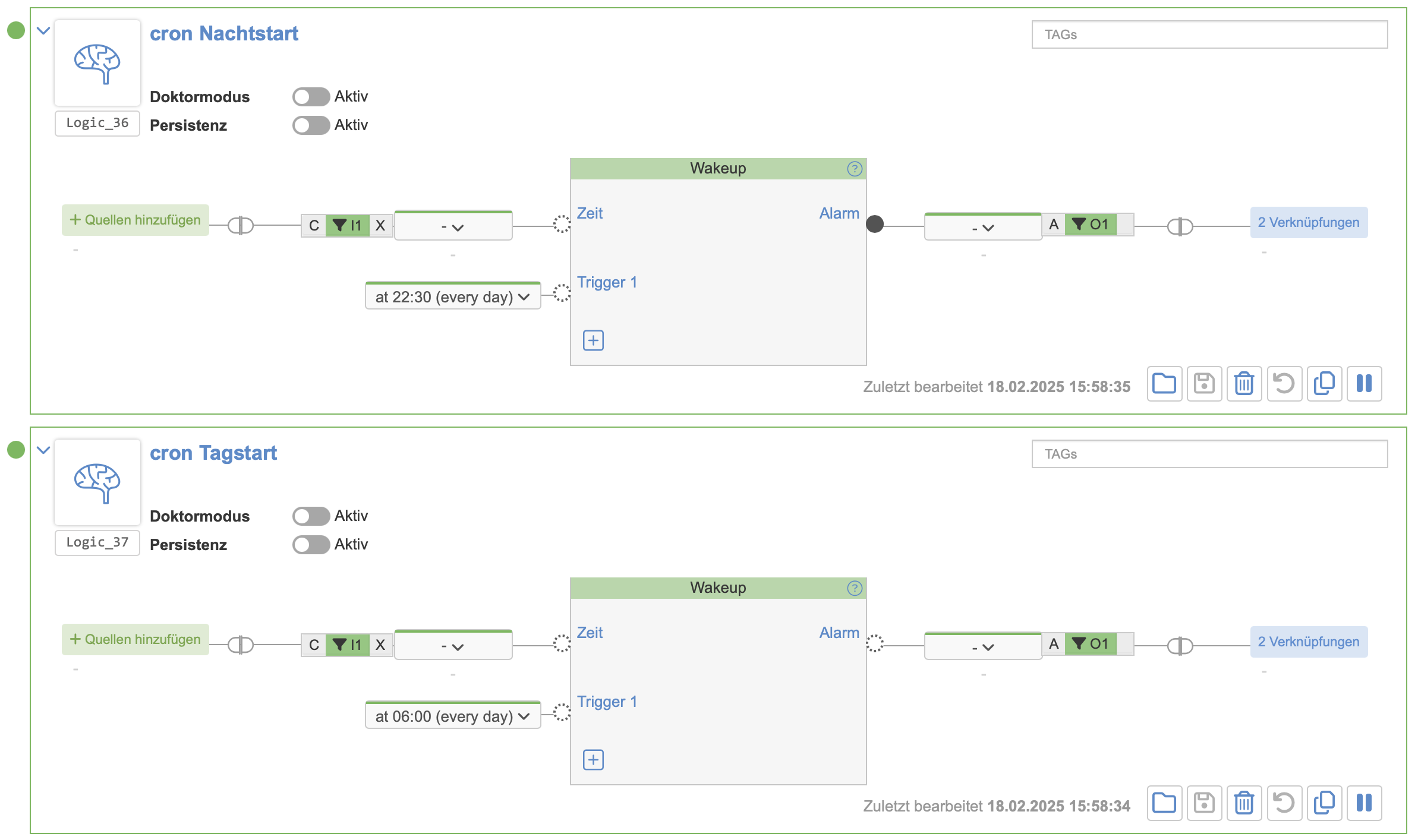Click 'Quellen hinzufügen' in cron Nachtstart
The height and width of the screenshot is (840, 1418).
pyautogui.click(x=136, y=220)
